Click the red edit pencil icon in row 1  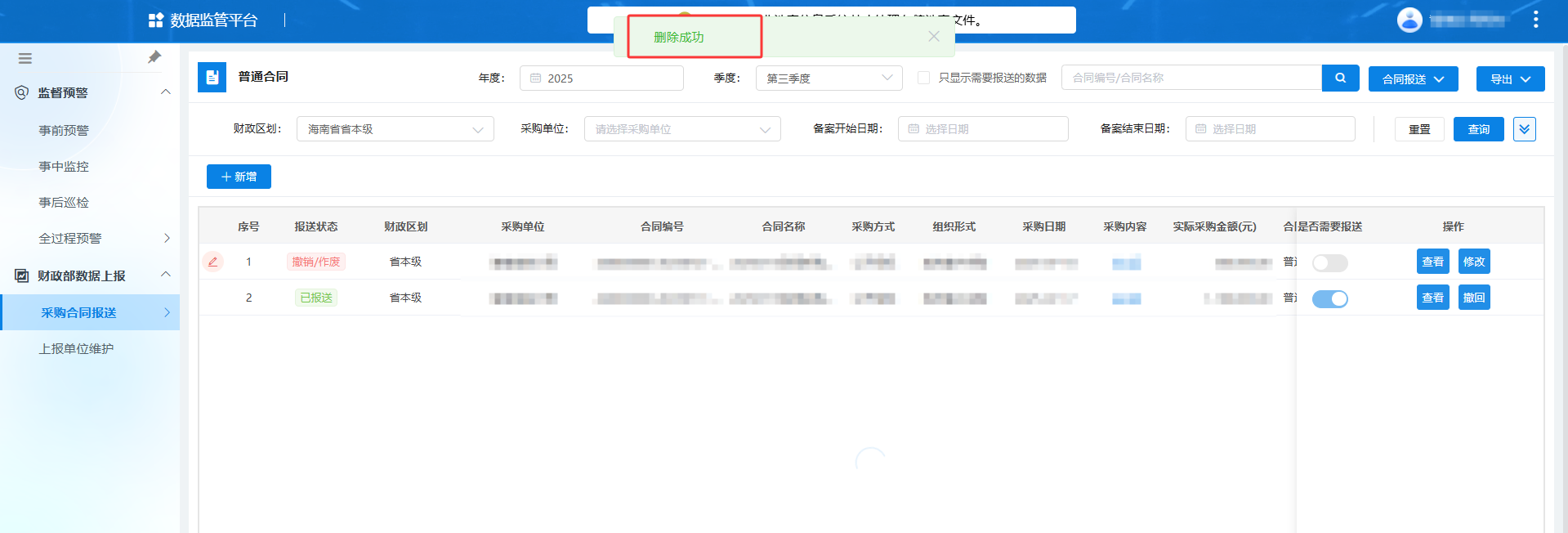pos(212,262)
